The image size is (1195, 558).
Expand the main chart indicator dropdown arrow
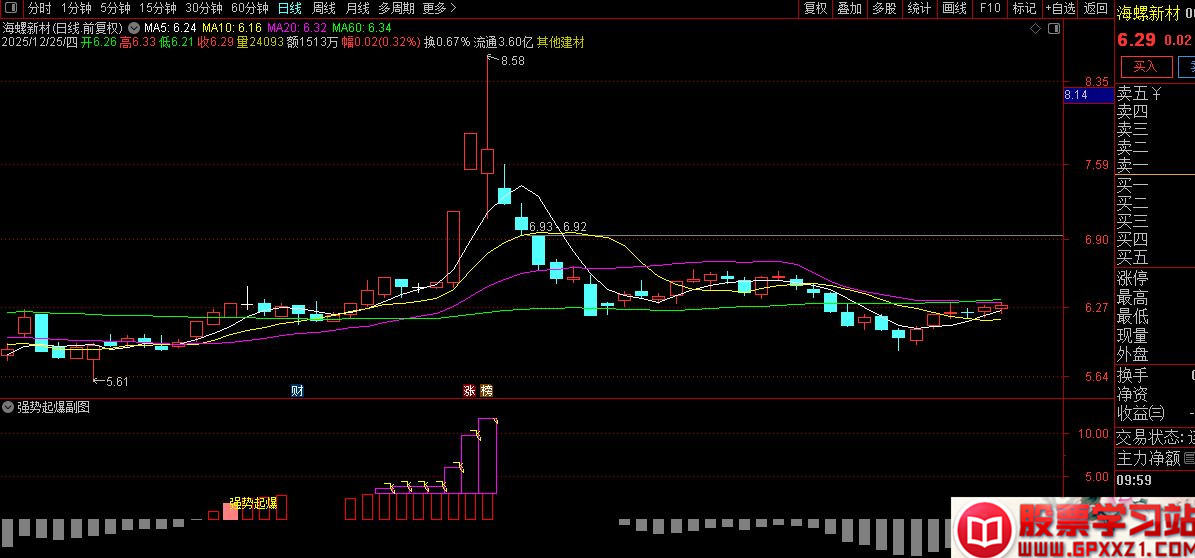(x=134, y=28)
